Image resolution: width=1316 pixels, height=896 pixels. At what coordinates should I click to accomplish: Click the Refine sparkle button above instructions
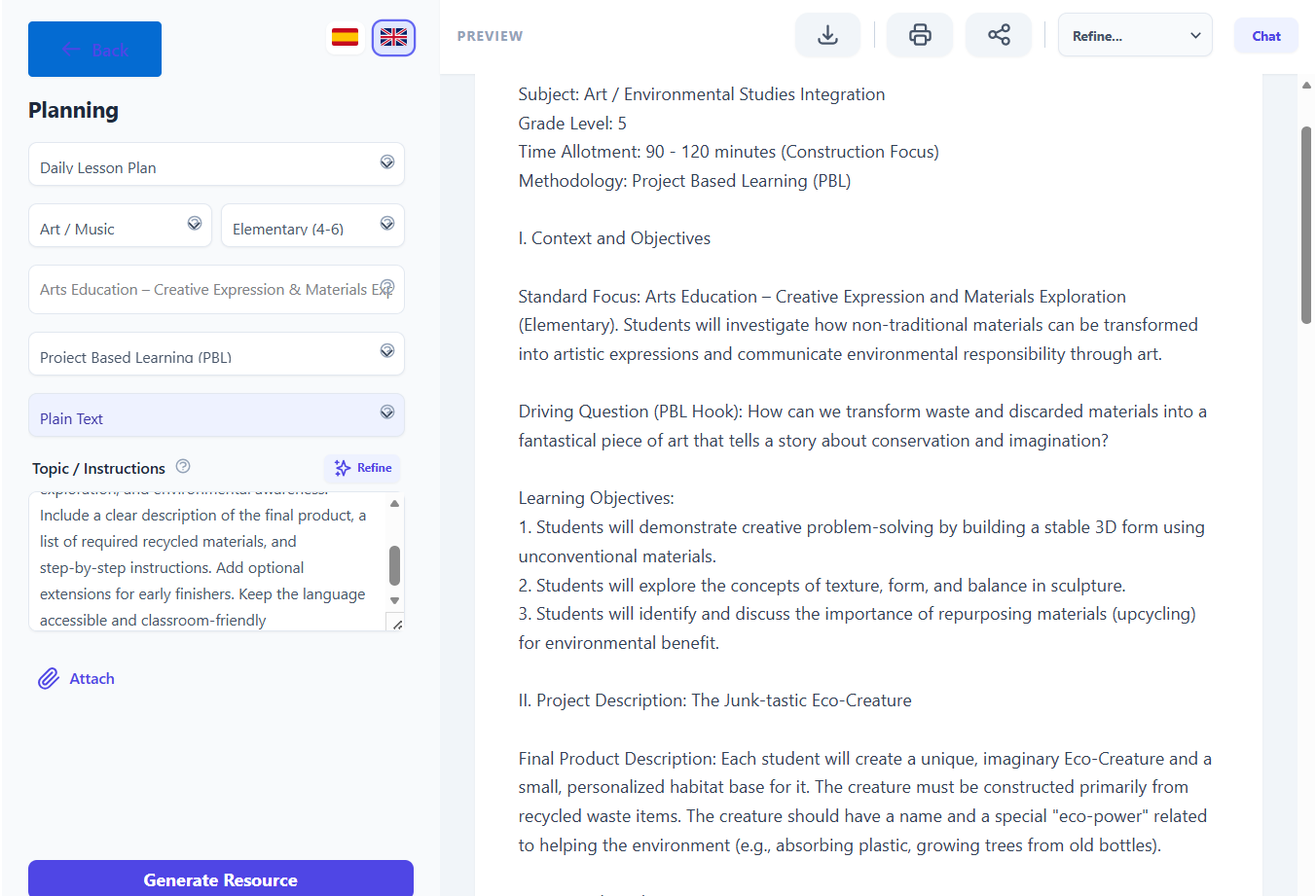click(x=362, y=468)
